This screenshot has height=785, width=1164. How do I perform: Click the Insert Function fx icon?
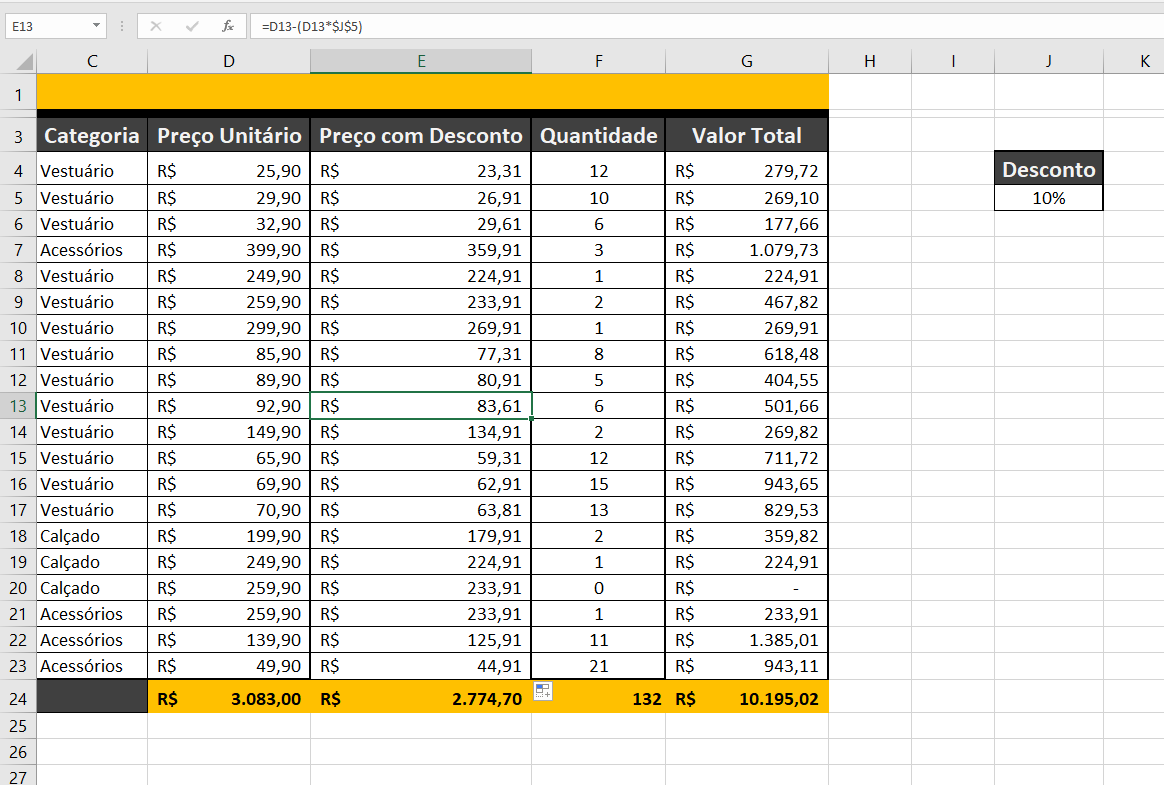(x=228, y=26)
